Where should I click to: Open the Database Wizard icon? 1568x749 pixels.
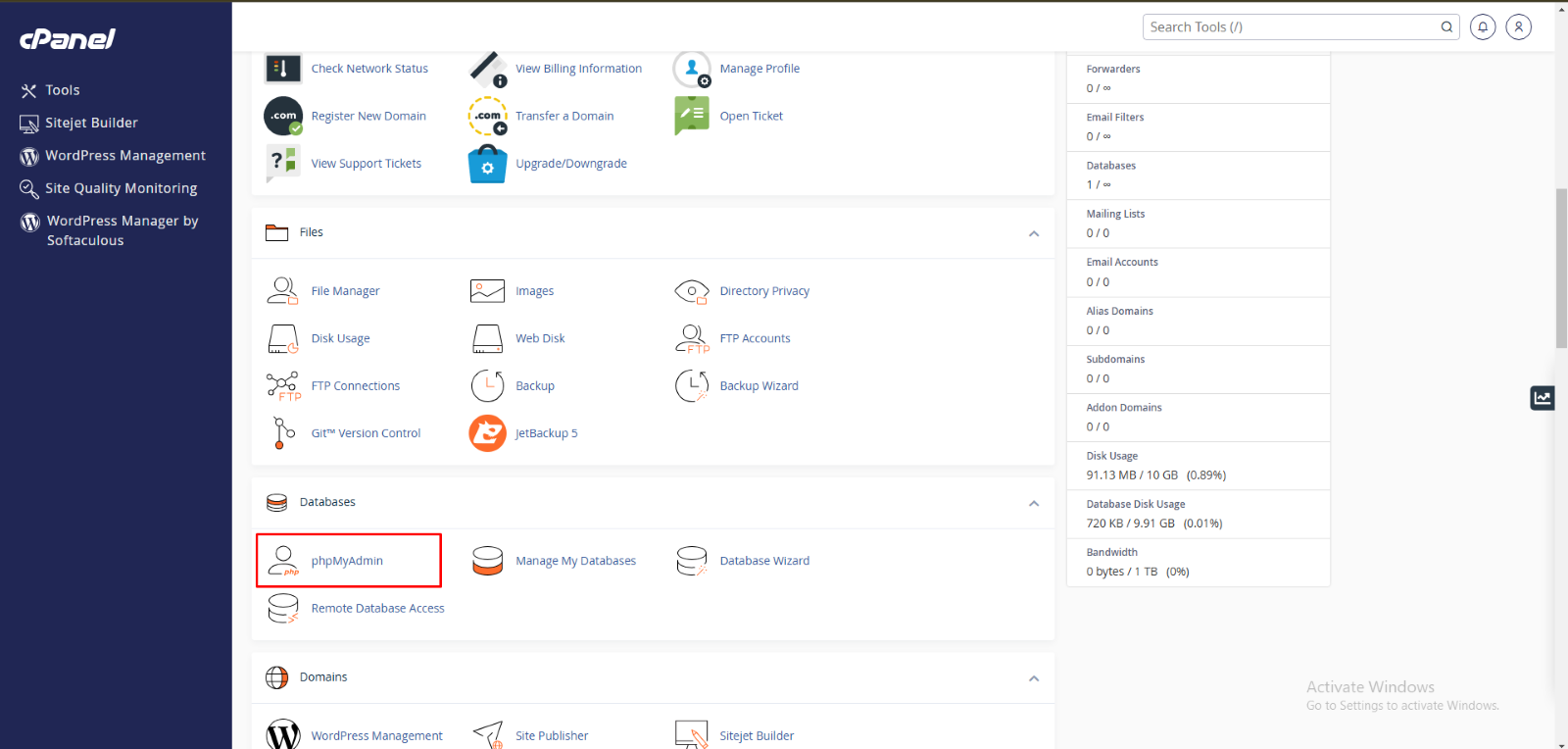[x=691, y=561]
